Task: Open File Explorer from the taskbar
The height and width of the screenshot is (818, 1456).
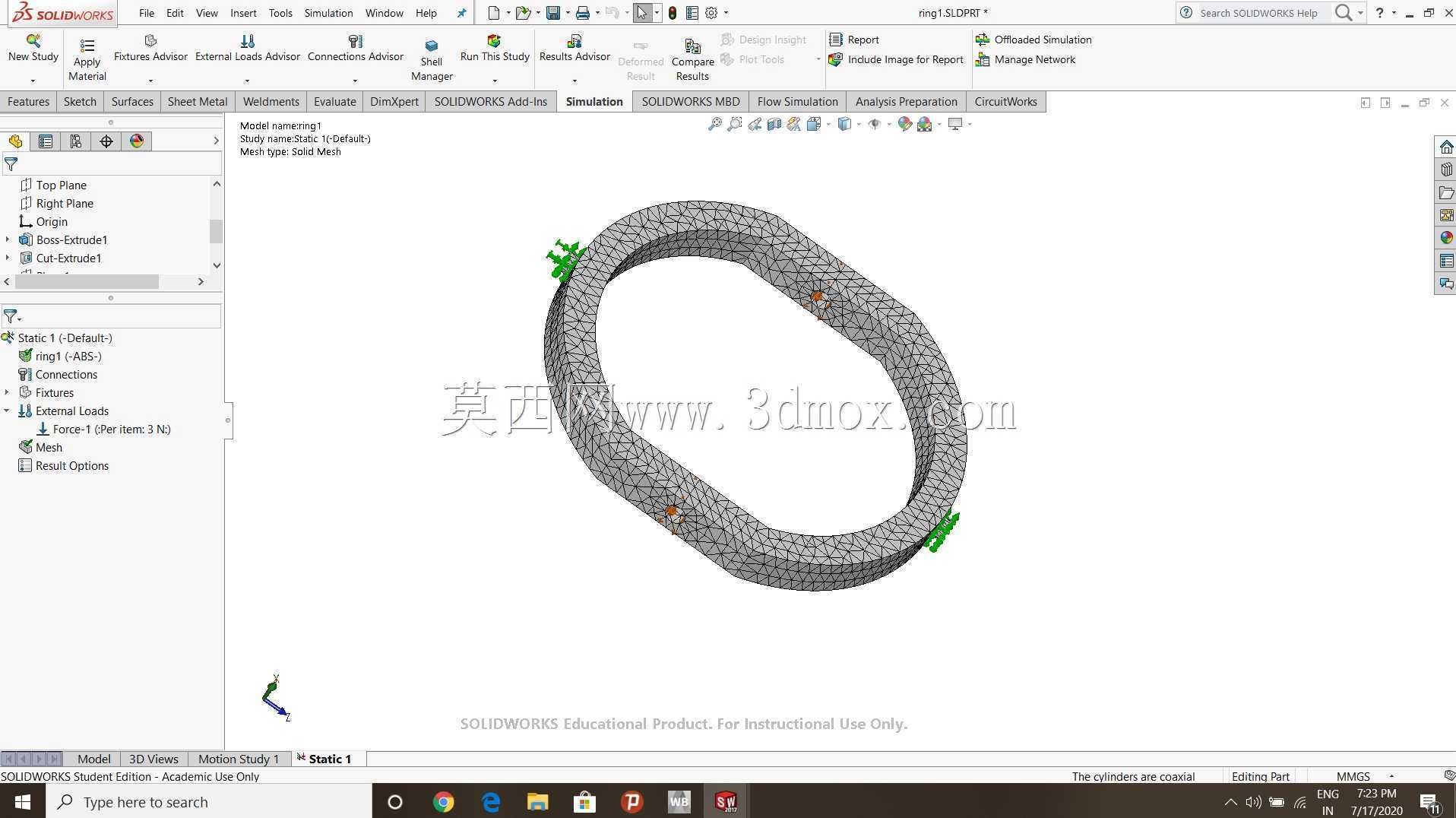Action: click(x=537, y=802)
